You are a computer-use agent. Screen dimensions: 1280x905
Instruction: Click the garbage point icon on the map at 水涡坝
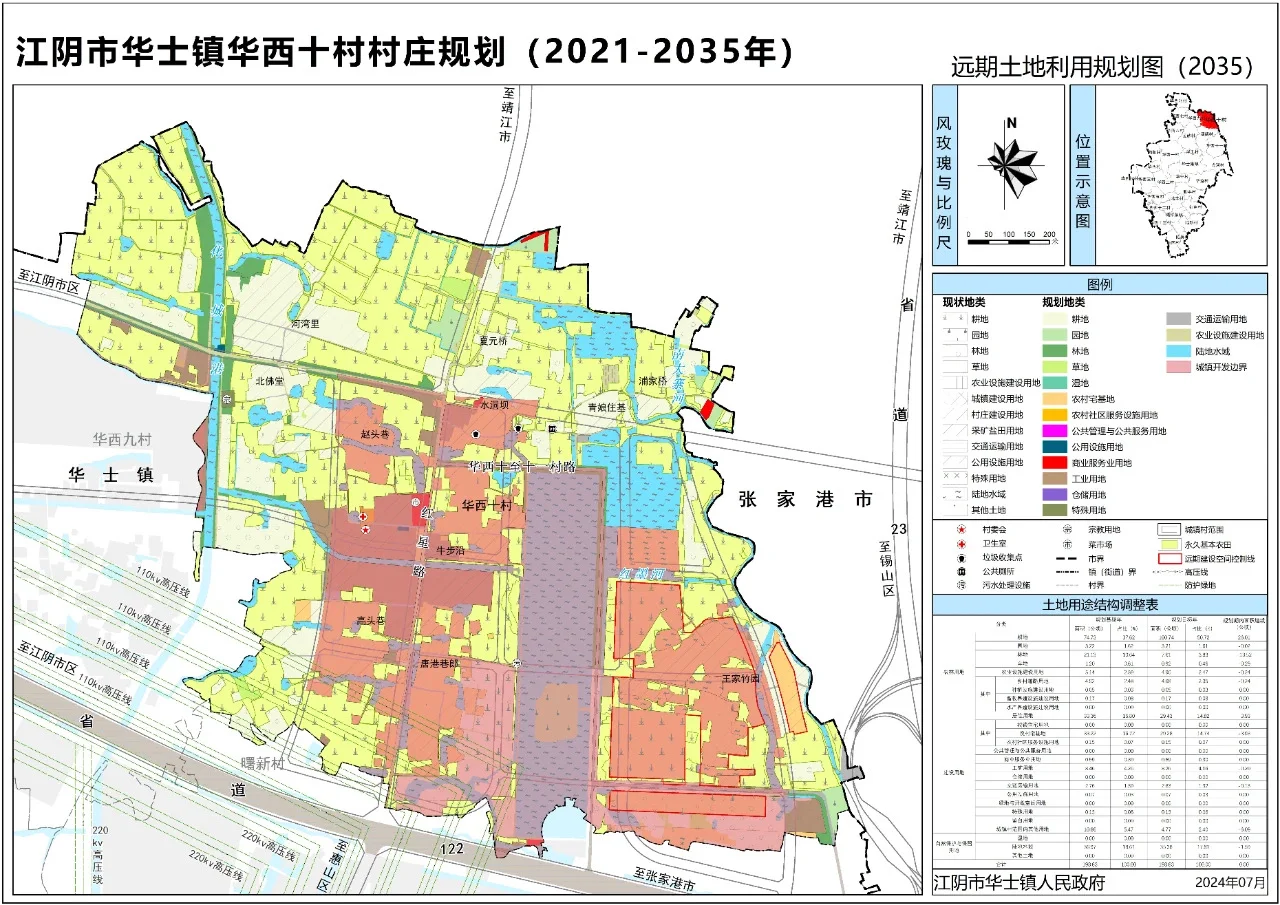pos(477,432)
